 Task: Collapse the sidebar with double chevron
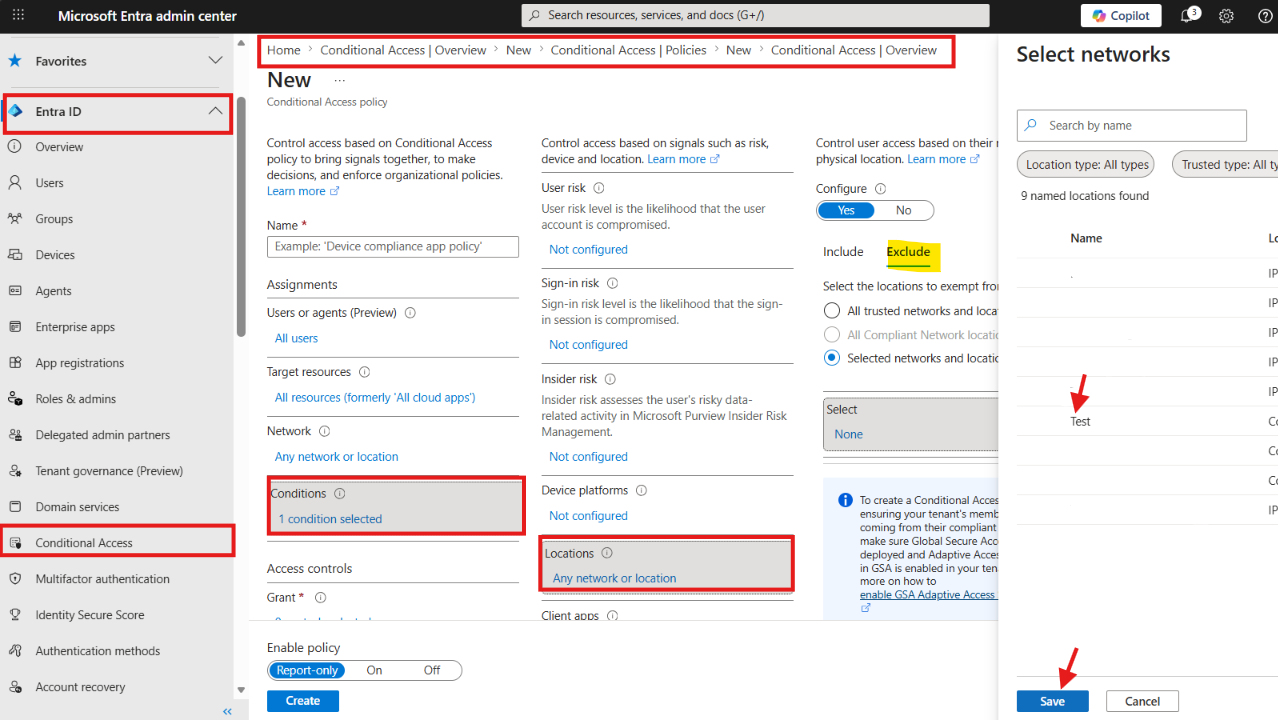tap(227, 711)
